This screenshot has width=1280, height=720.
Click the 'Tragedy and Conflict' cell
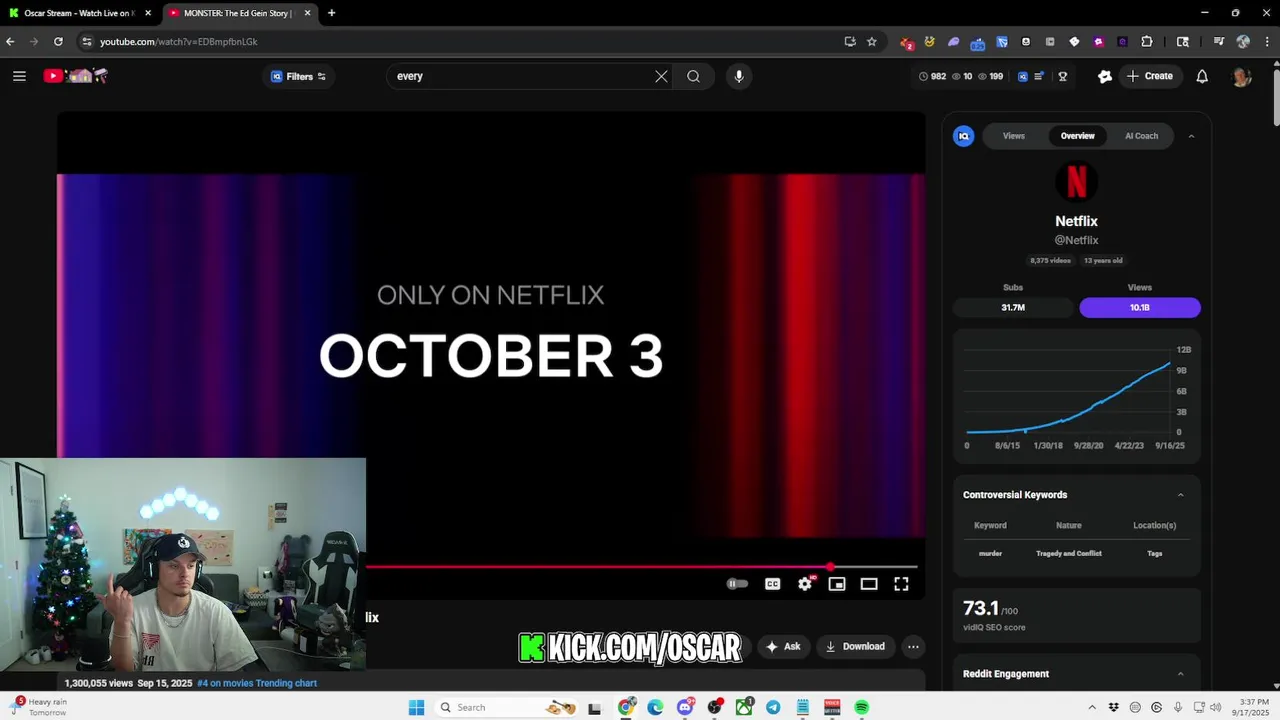1069,553
